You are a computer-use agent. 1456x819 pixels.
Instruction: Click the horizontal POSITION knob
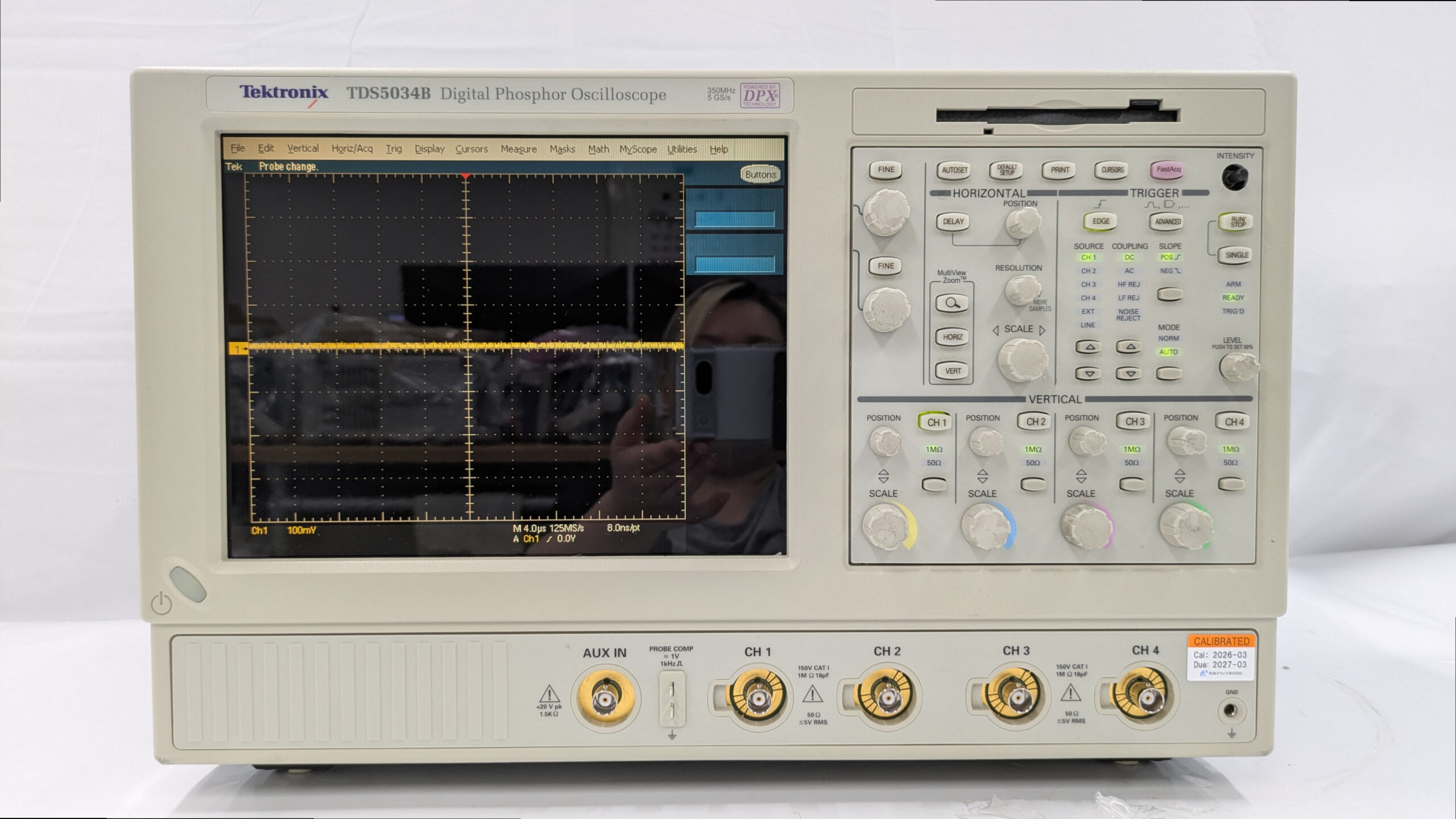1023,223
